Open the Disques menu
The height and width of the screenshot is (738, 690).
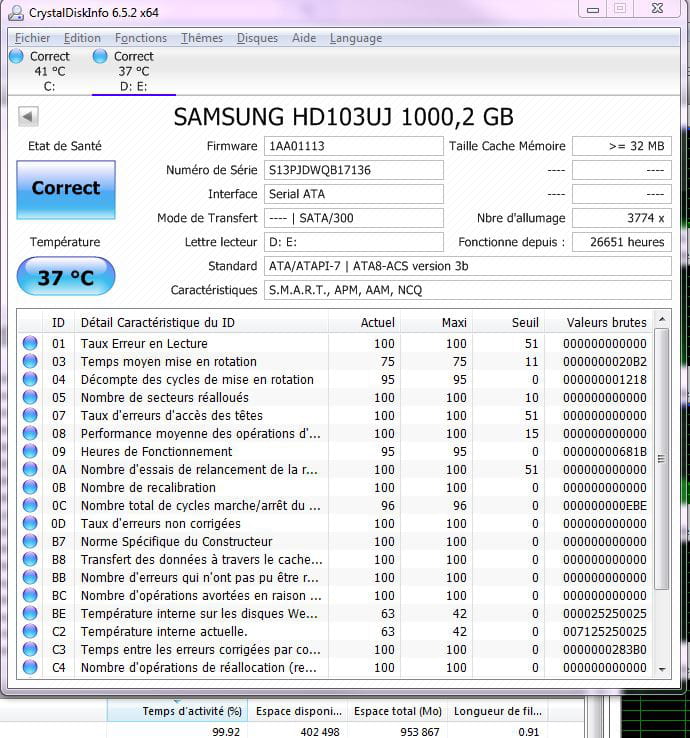(x=257, y=38)
